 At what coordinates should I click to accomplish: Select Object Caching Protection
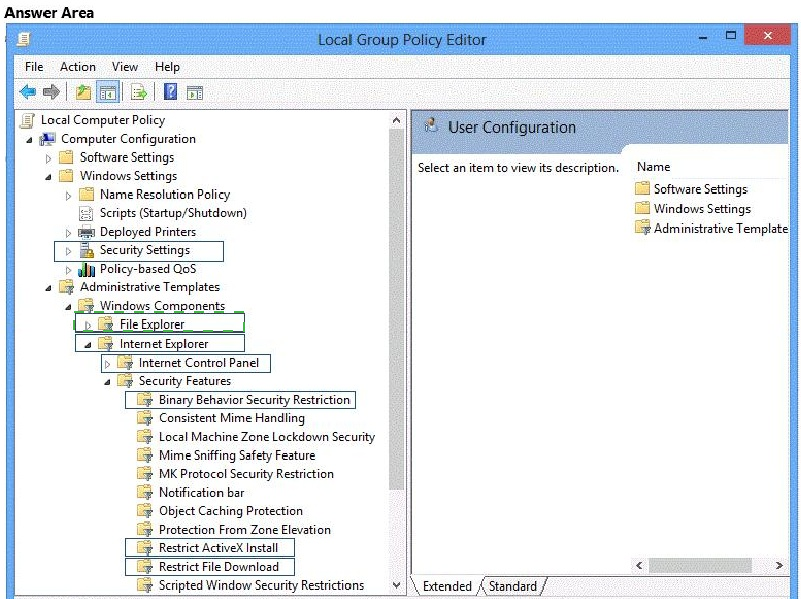point(231,511)
